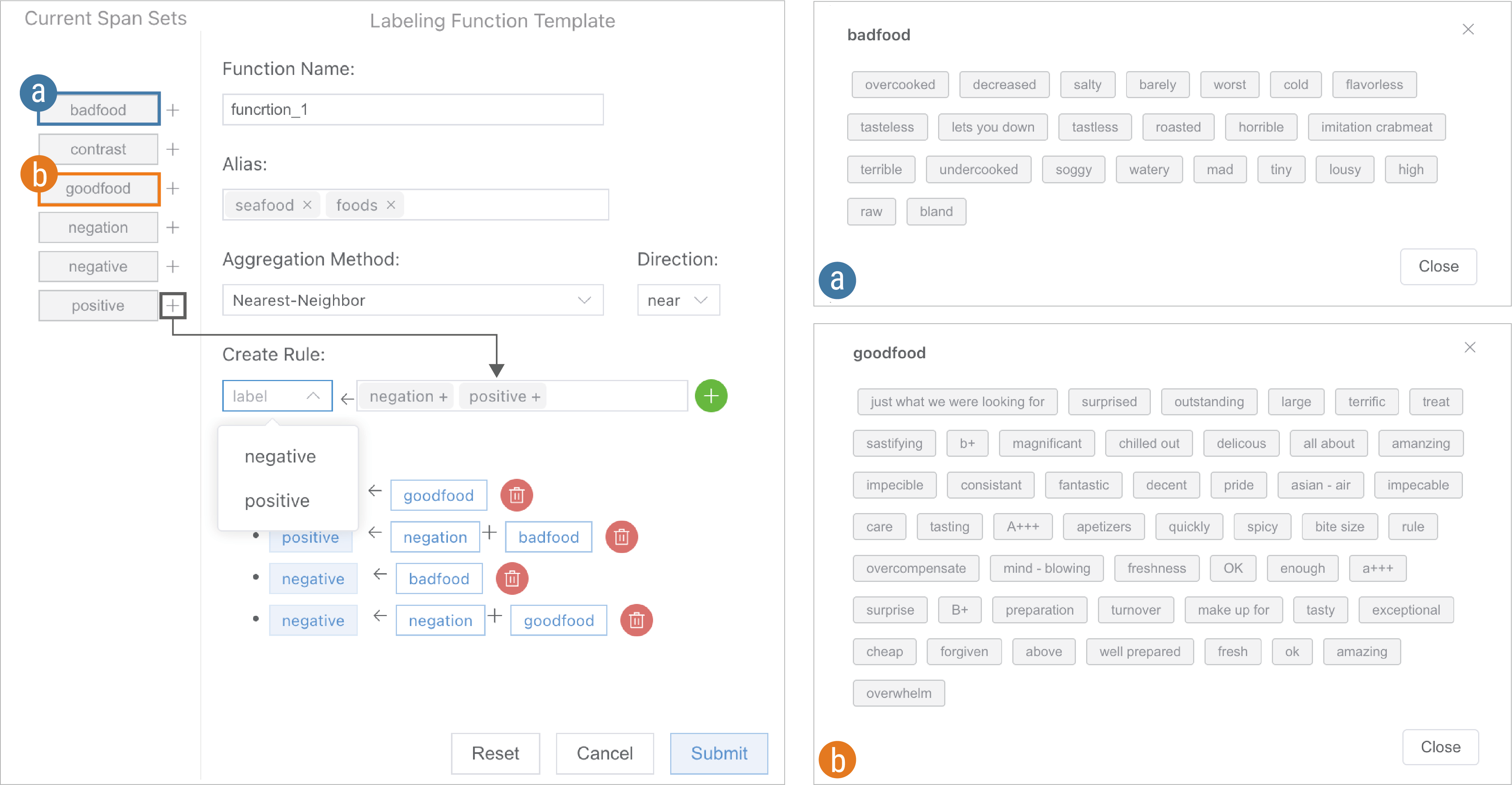Open the Aggregation Method dropdown

click(x=413, y=300)
